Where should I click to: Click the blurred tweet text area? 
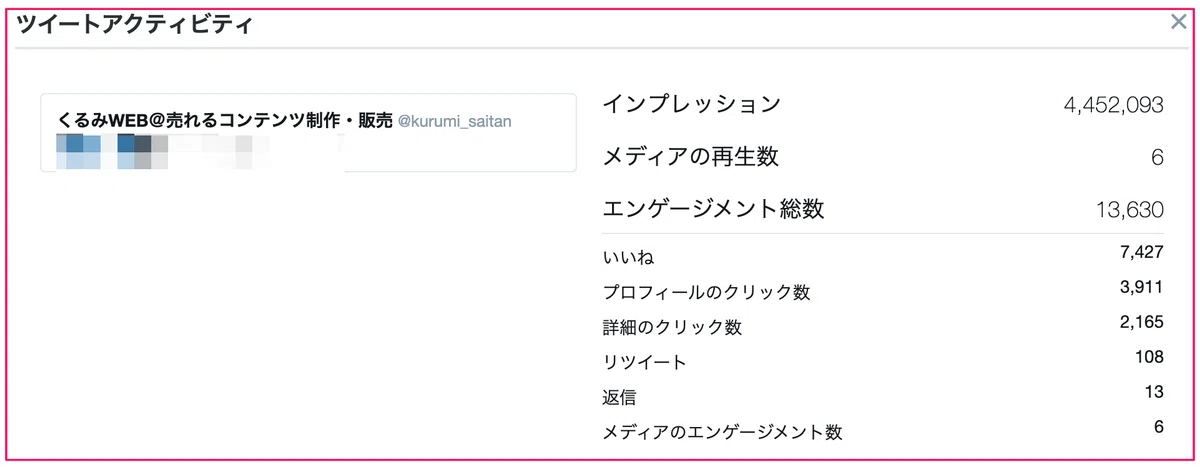[200, 151]
